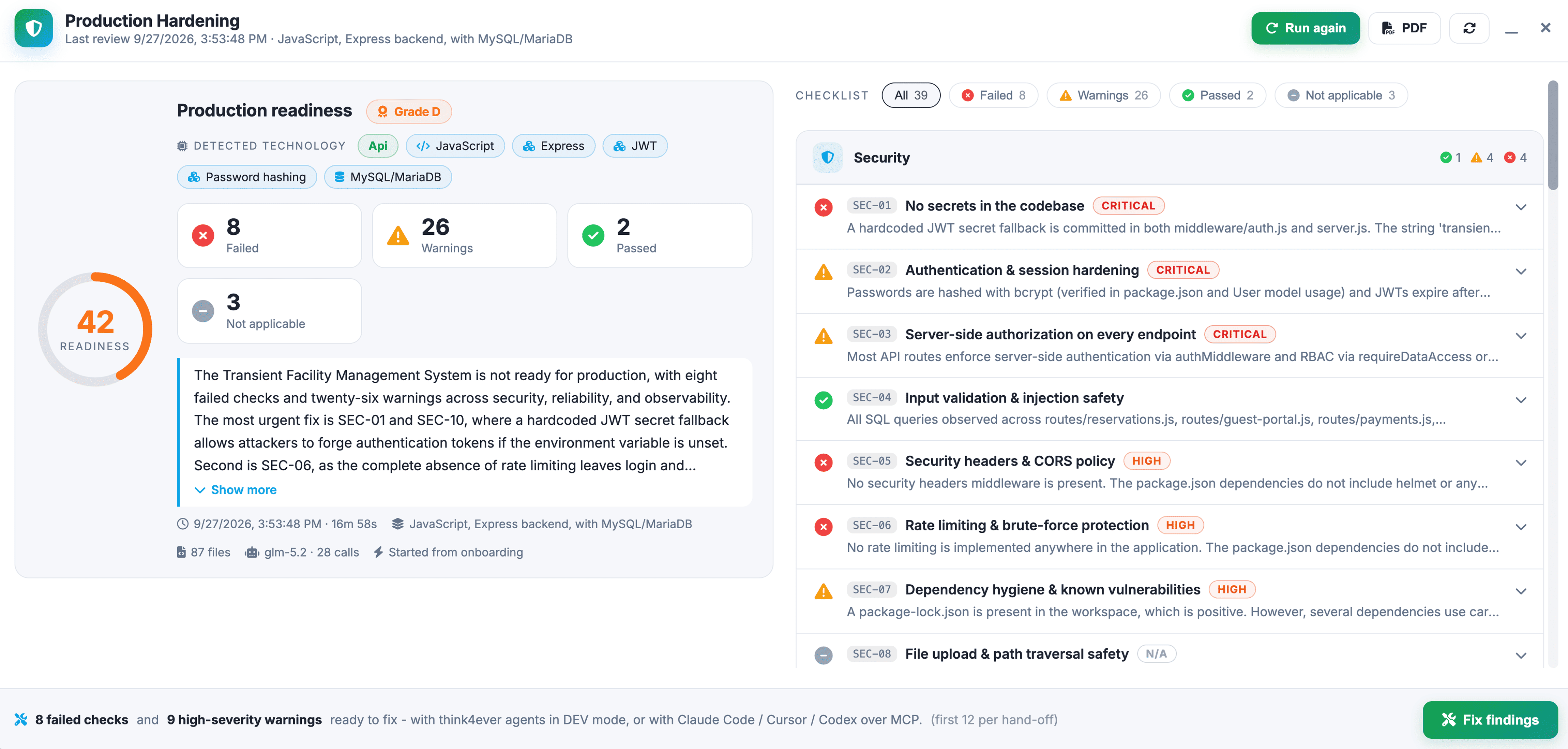Click the warning triangle on SEC-02
Viewport: 1568px width, 749px height.
[823, 271]
